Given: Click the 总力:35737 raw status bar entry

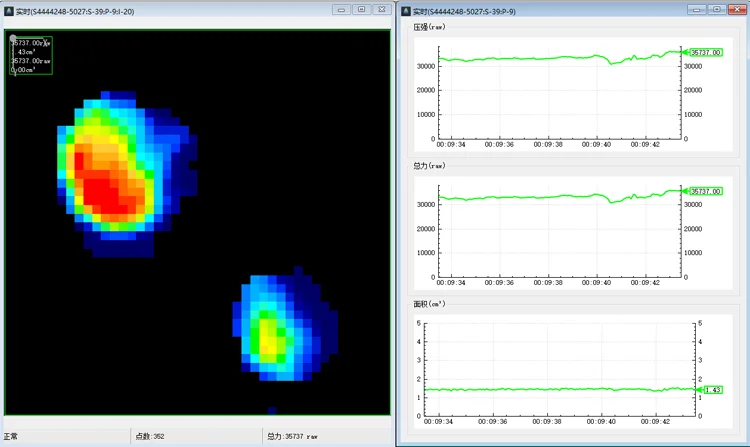Looking at the screenshot, I should point(292,436).
